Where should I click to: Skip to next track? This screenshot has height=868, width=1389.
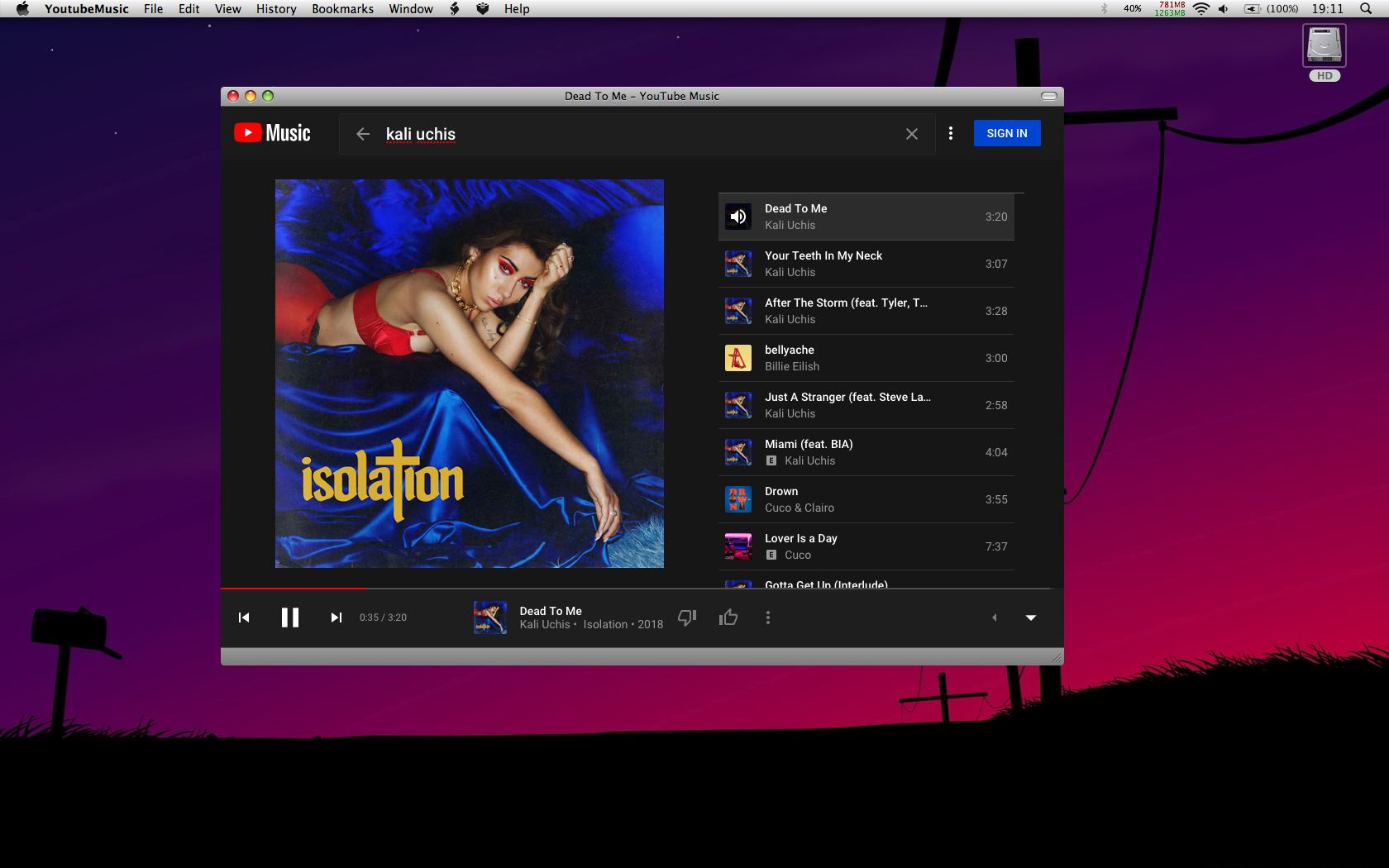click(x=336, y=618)
